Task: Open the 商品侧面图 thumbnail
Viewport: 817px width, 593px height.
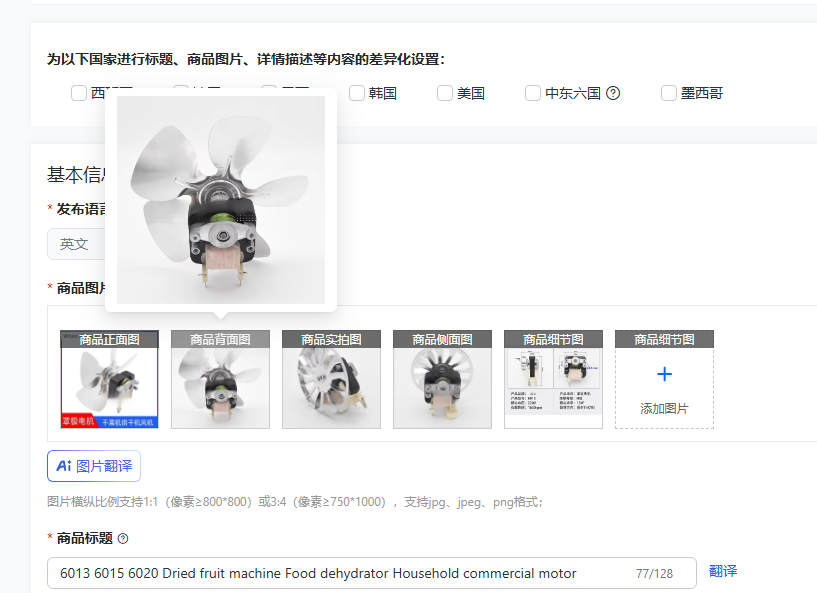Action: tap(442, 379)
